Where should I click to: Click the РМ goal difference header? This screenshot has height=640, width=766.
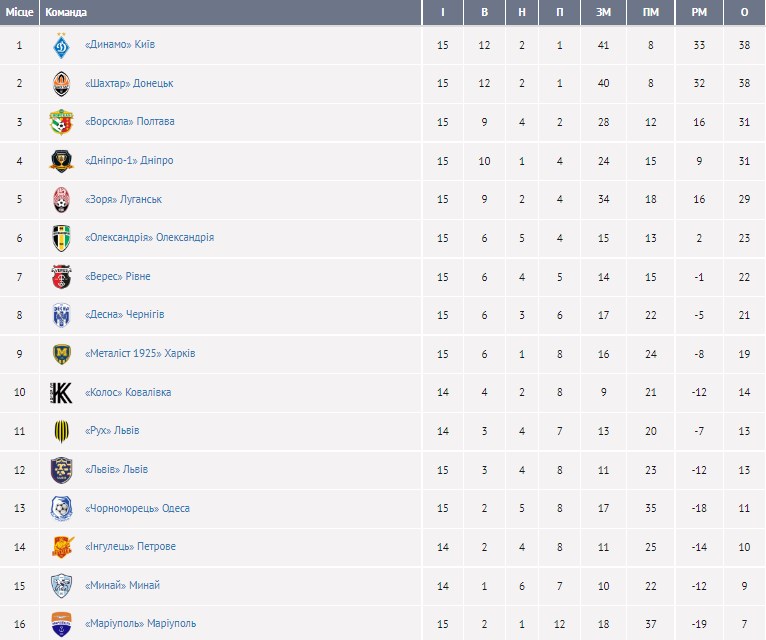(699, 12)
